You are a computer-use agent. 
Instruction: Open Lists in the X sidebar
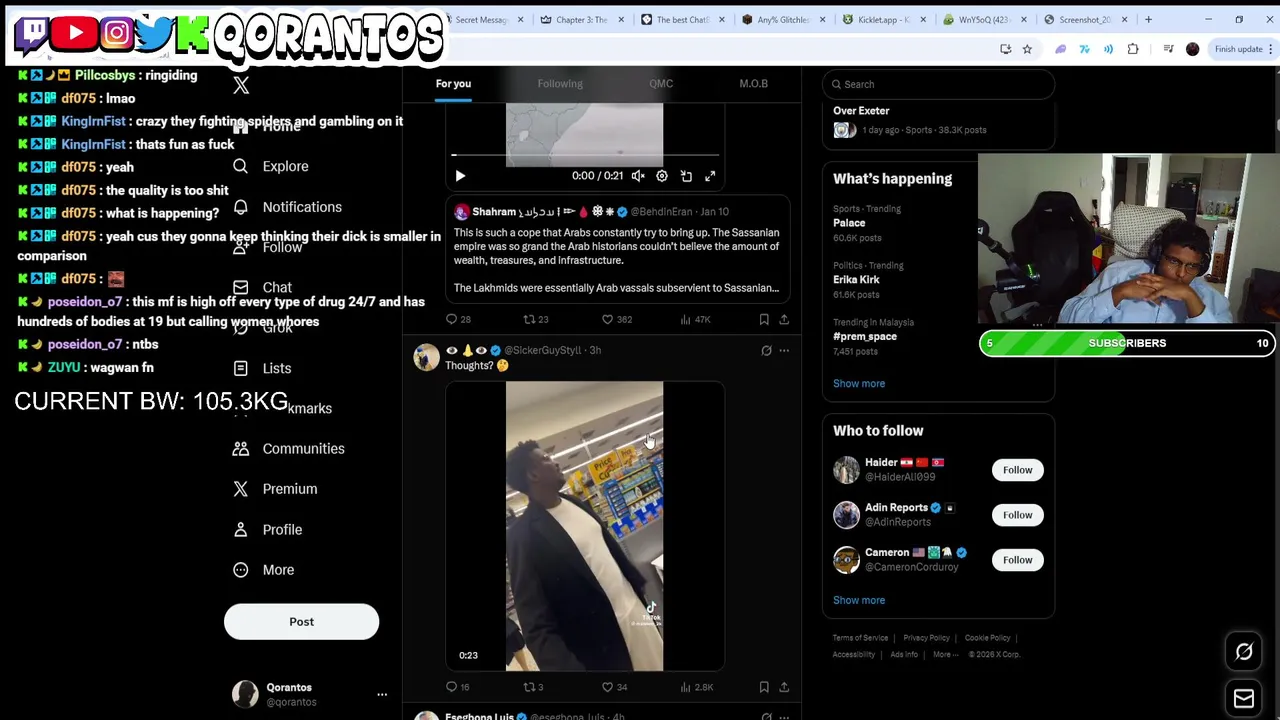(262, 368)
